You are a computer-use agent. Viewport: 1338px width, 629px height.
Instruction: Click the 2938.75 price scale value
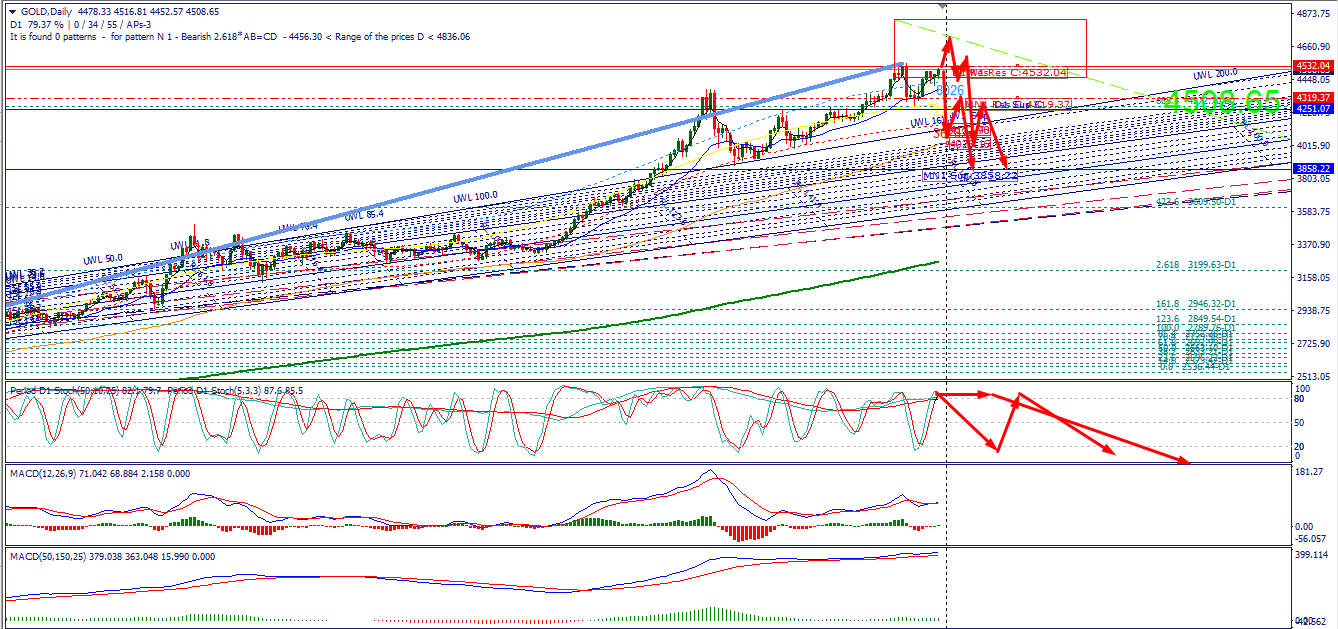tap(1312, 311)
